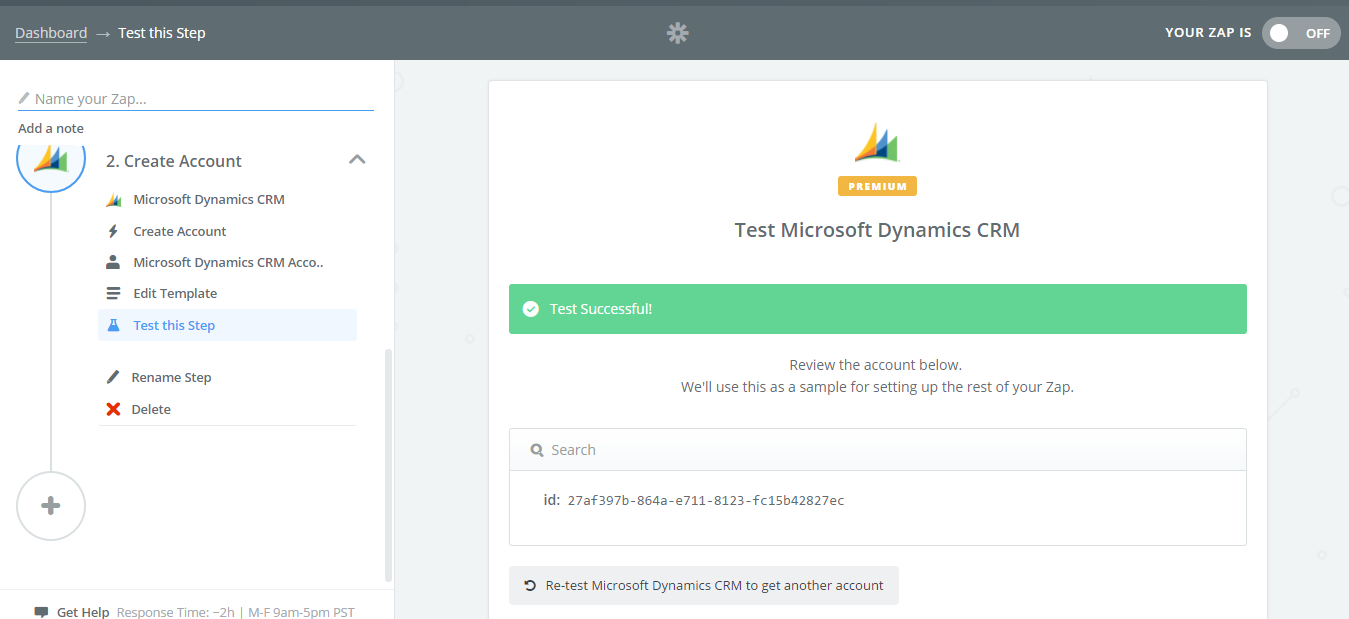Click the Dynamics CRM step circle icon
The height and width of the screenshot is (619, 1349).
[x=51, y=160]
